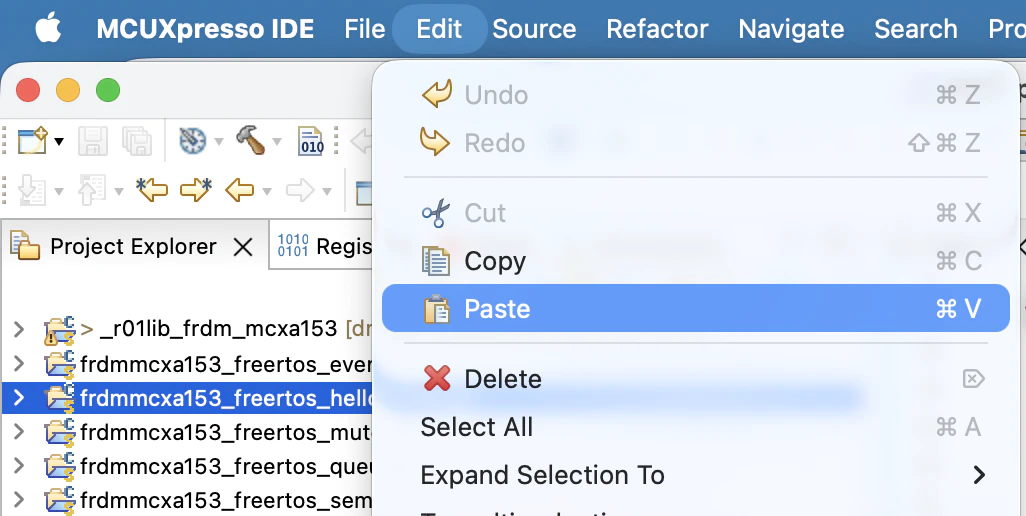Open the Navigate menu
Viewport: 1026px width, 516px height.
[791, 29]
